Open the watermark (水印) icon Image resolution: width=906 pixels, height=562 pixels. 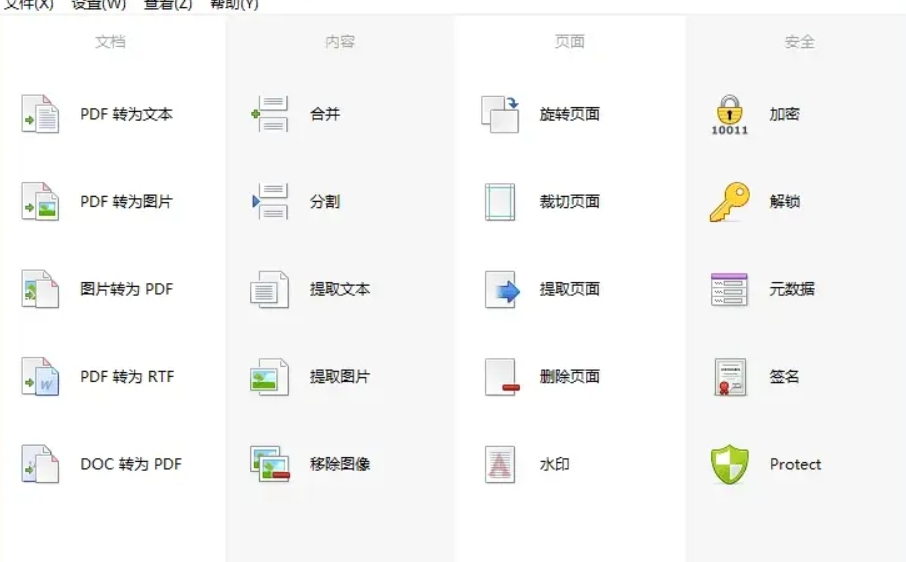(x=500, y=464)
